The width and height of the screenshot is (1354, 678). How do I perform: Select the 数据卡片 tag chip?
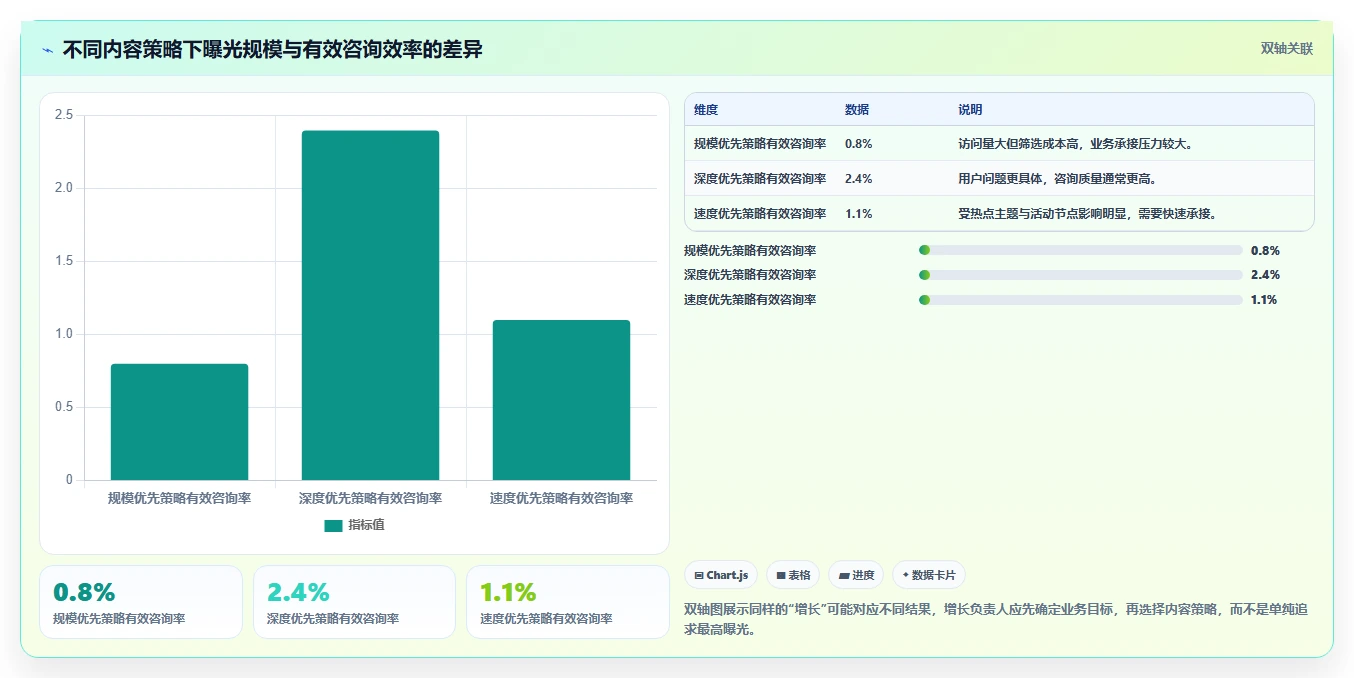click(x=929, y=575)
